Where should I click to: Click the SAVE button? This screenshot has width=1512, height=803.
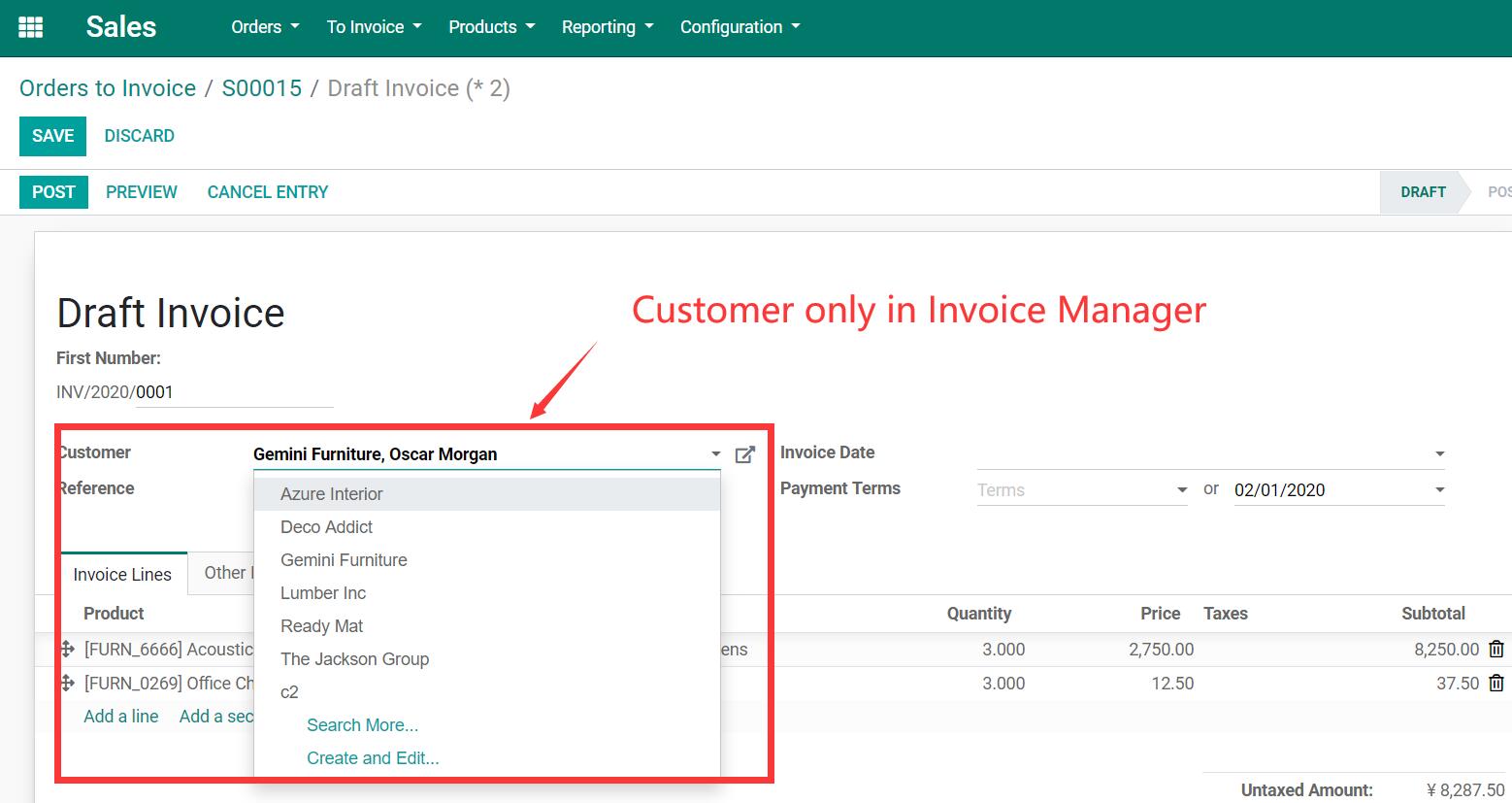[52, 136]
